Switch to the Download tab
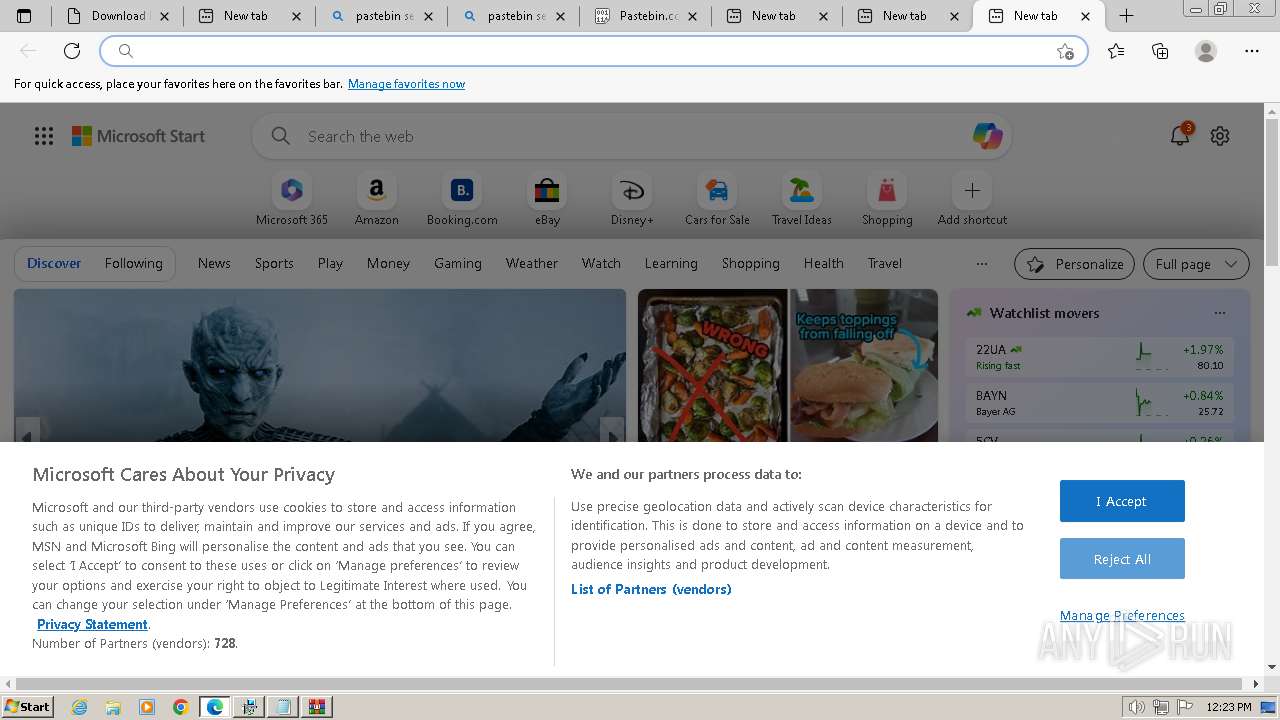This screenshot has width=1280, height=720. coord(117,16)
